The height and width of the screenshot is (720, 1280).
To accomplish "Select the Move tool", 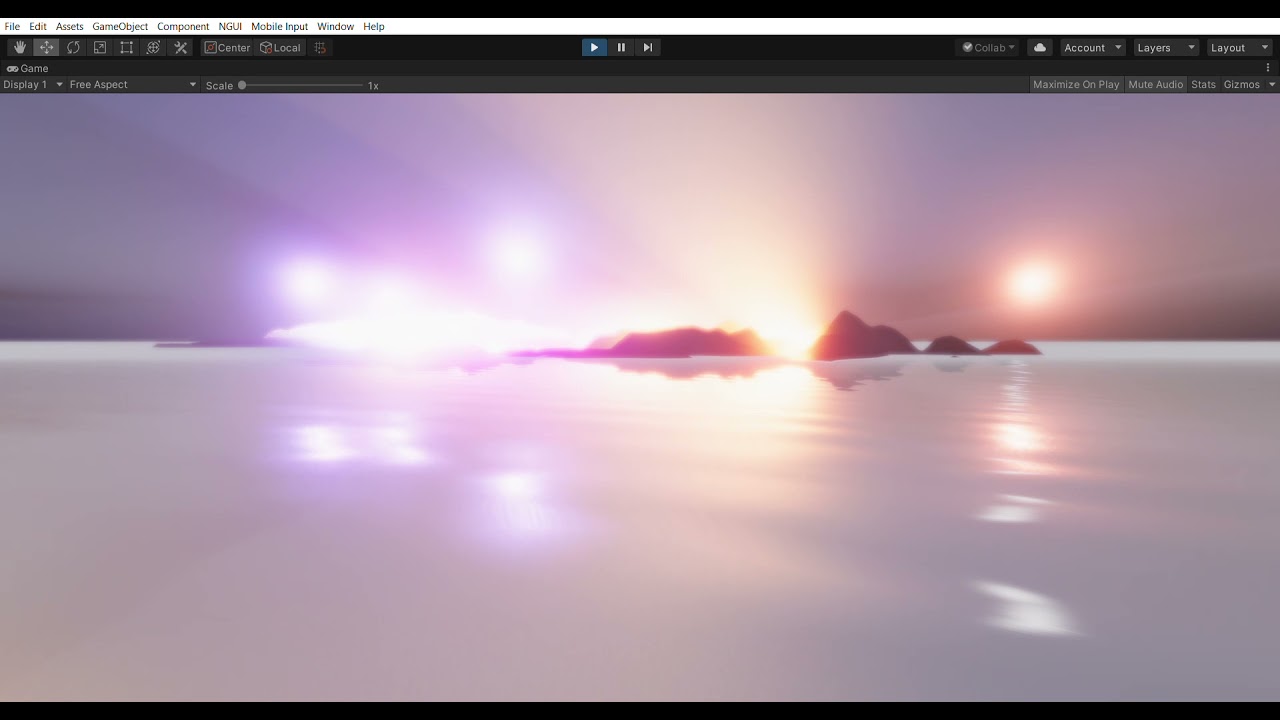I will pos(46,48).
